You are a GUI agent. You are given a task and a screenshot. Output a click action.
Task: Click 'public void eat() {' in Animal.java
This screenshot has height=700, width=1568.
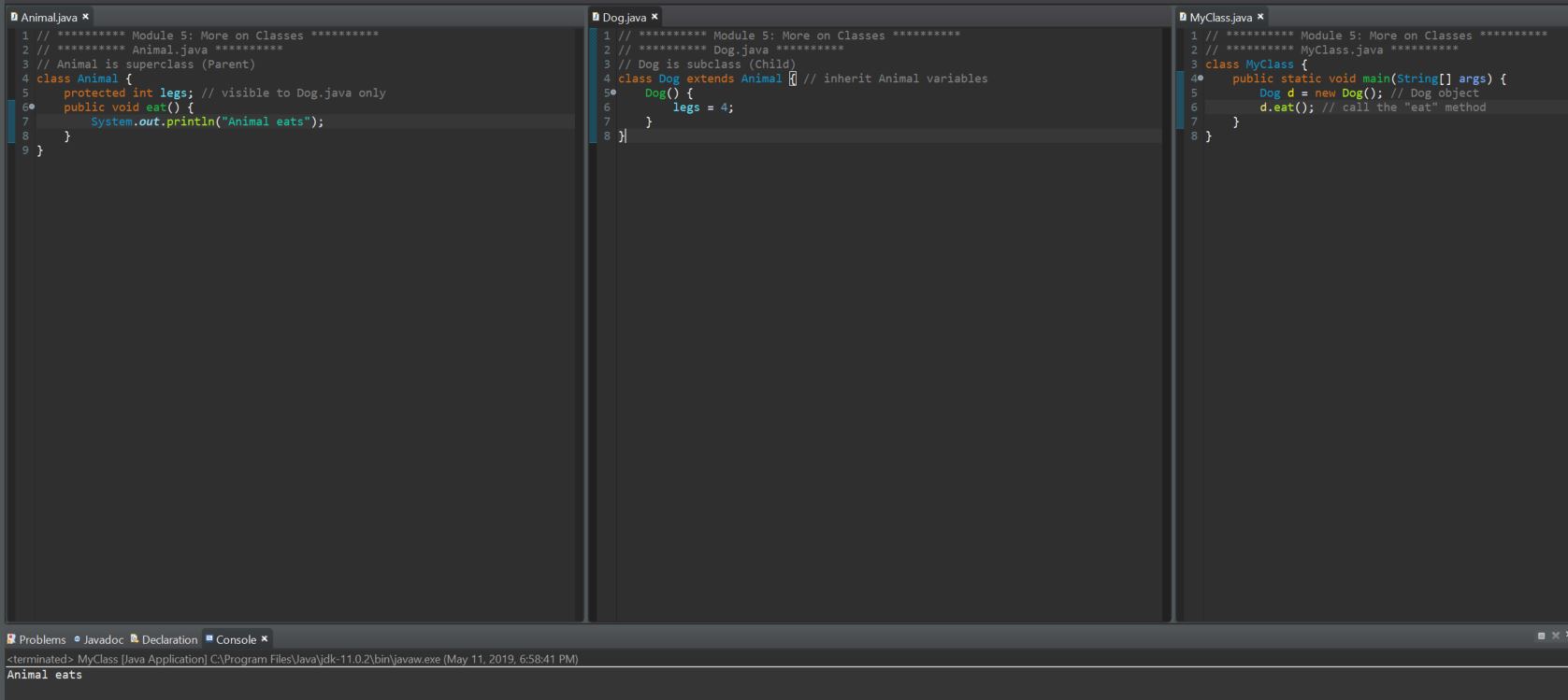(128, 107)
